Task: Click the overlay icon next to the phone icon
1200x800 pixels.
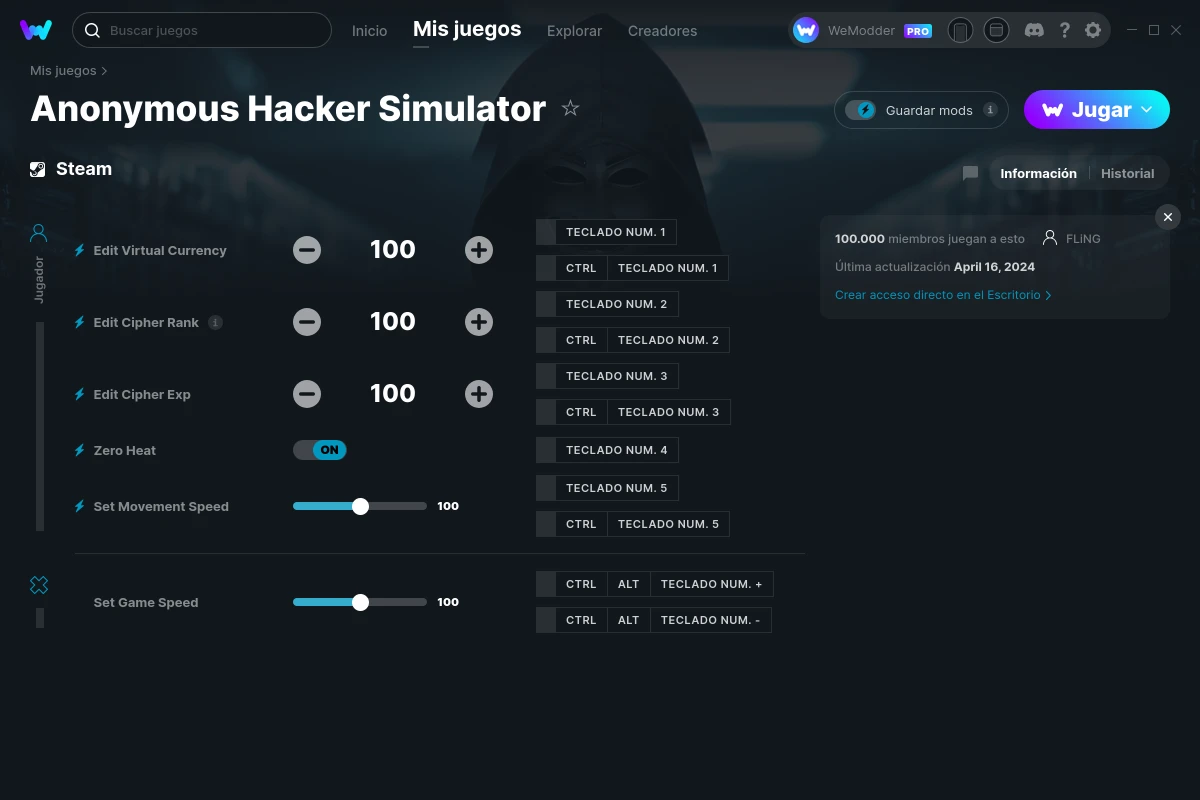Action: coord(996,30)
